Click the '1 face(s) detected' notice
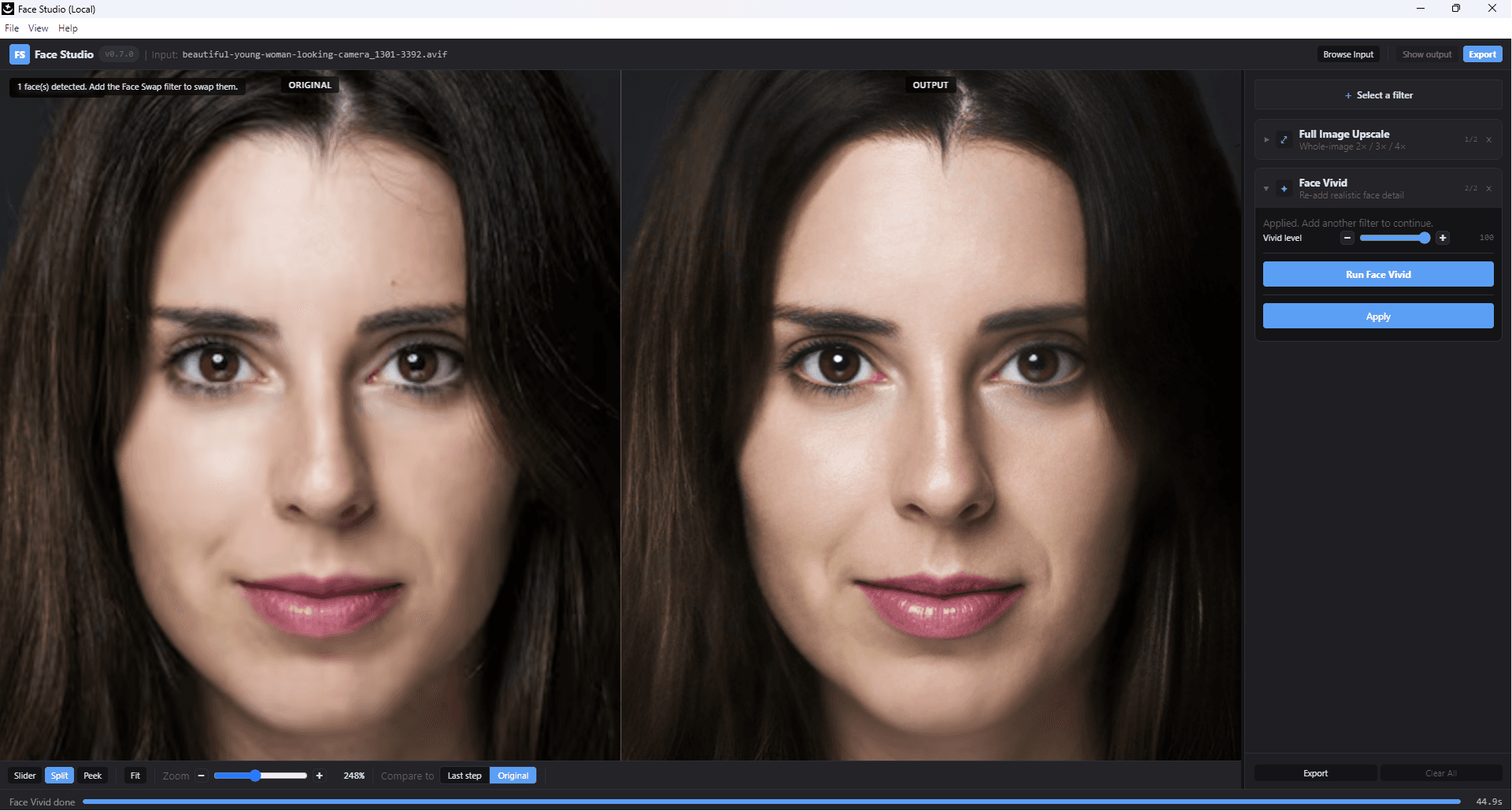This screenshot has height=811, width=1512. pyautogui.click(x=128, y=87)
